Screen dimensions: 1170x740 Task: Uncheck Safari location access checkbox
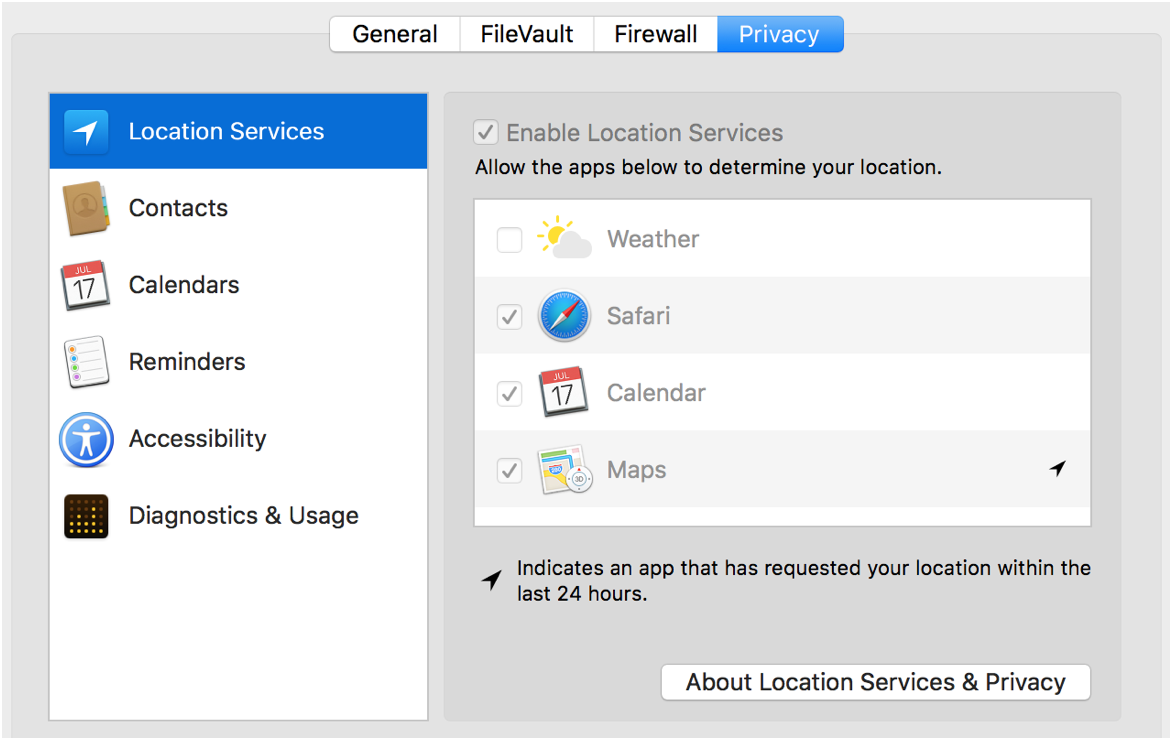tap(510, 316)
